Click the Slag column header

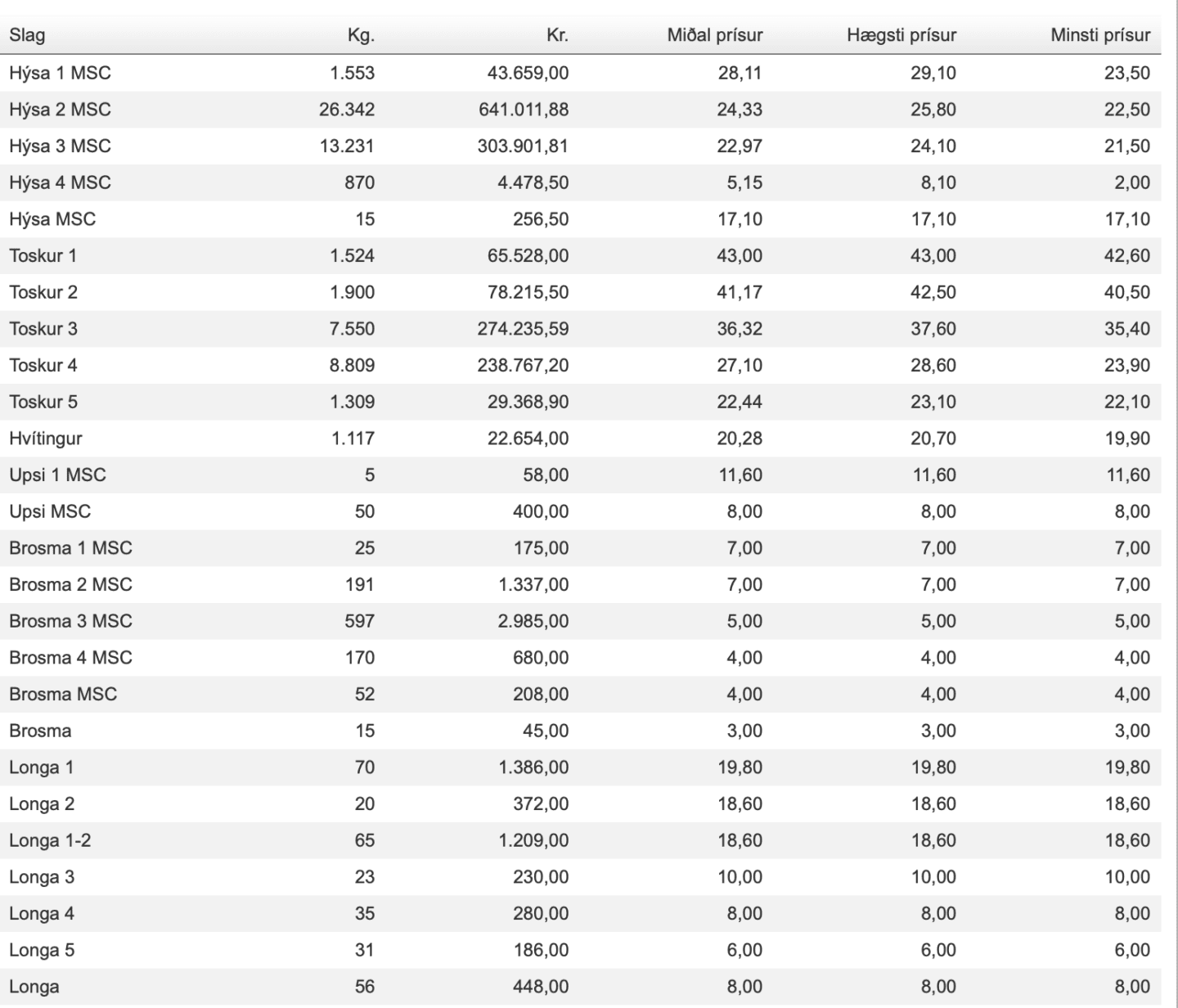tap(27, 36)
